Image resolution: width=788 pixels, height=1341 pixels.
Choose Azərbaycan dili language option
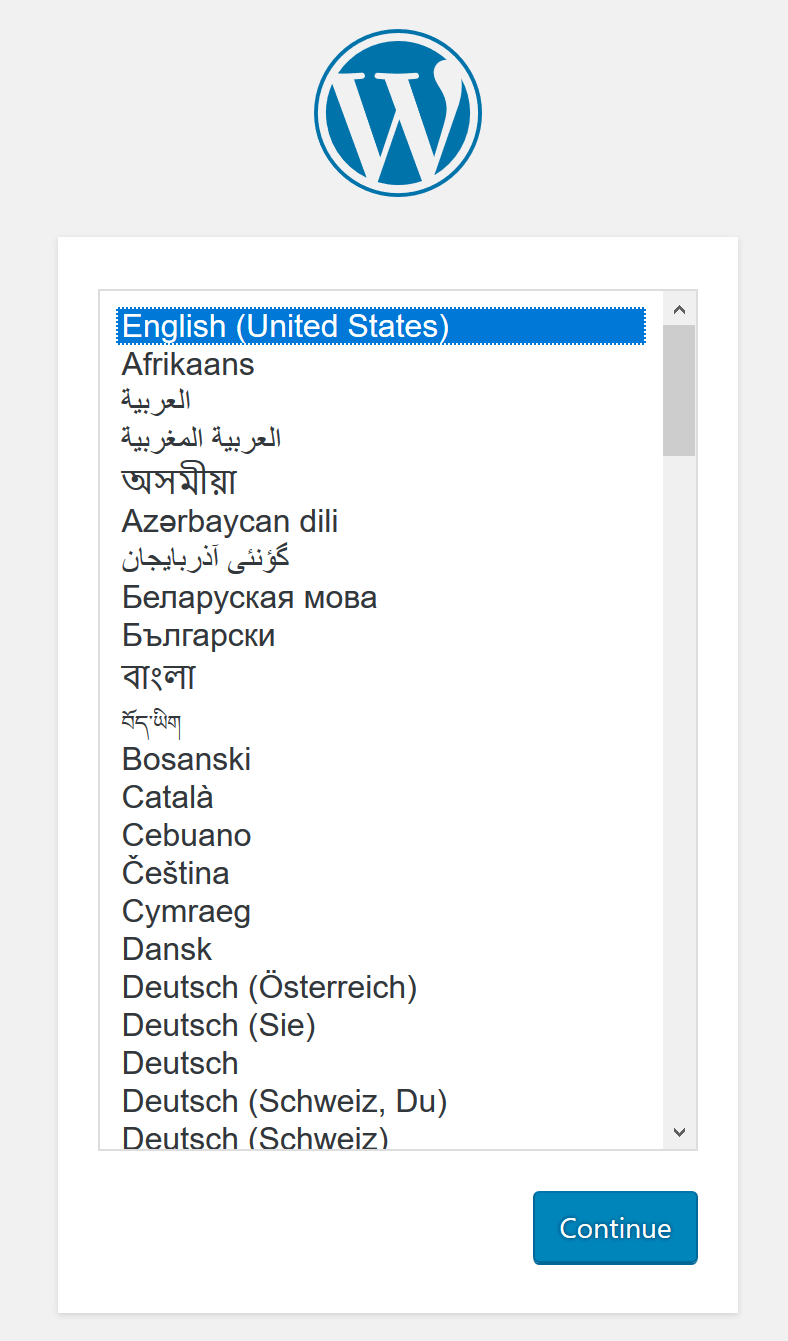(381, 521)
